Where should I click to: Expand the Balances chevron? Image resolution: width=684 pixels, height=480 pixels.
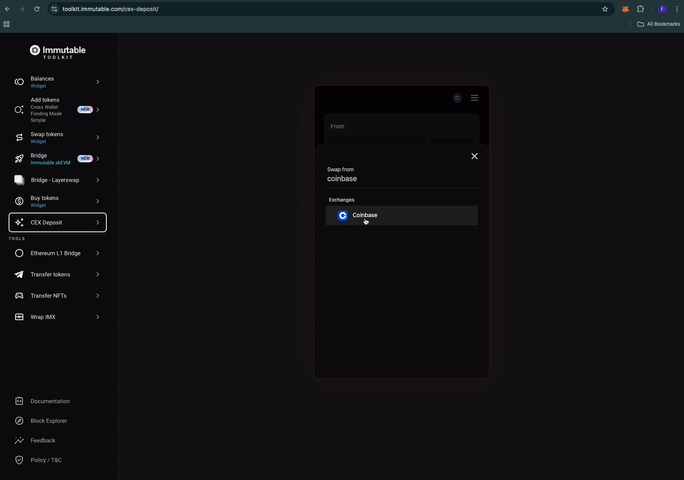(x=98, y=82)
